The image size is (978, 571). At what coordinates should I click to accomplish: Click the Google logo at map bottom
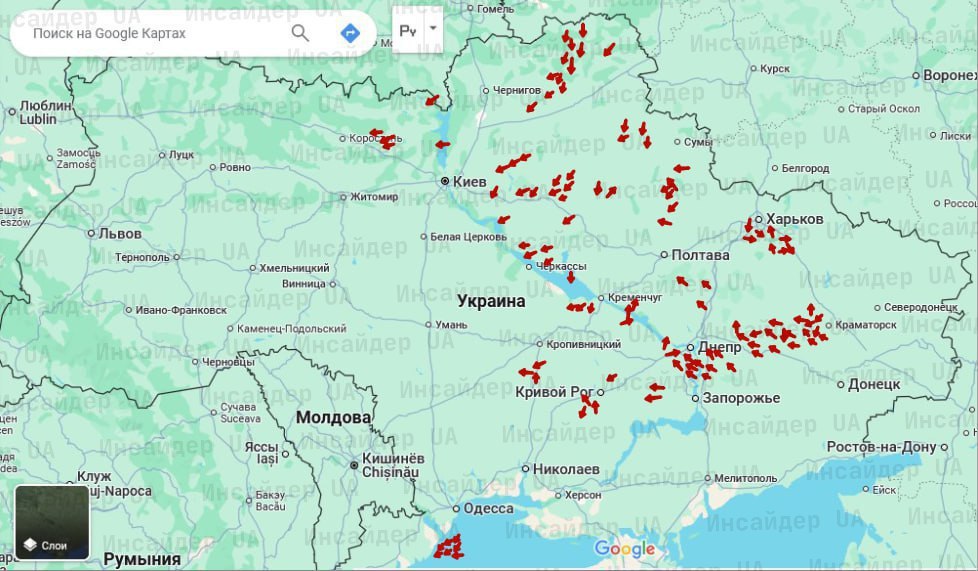point(625,548)
